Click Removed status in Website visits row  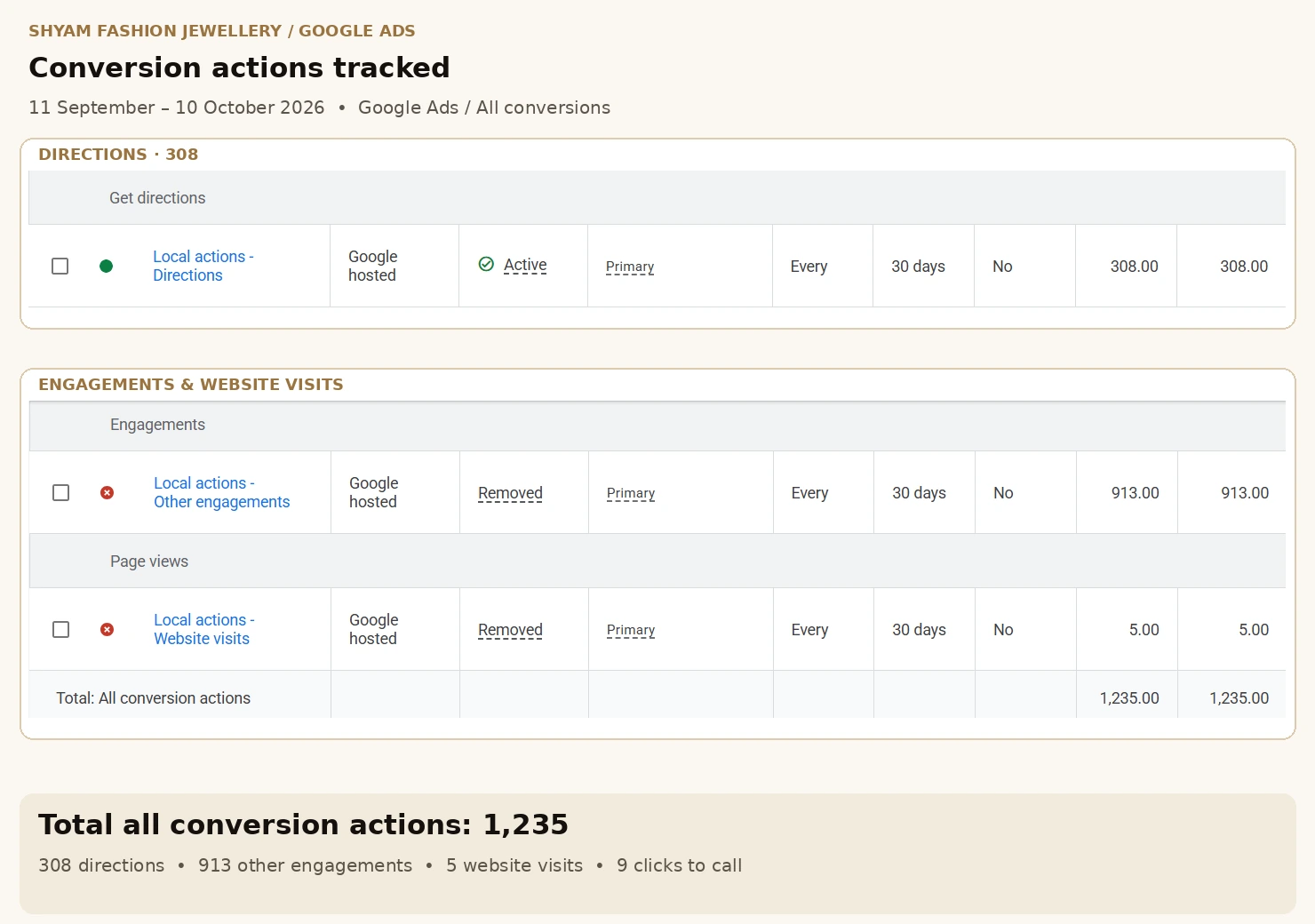click(x=510, y=630)
